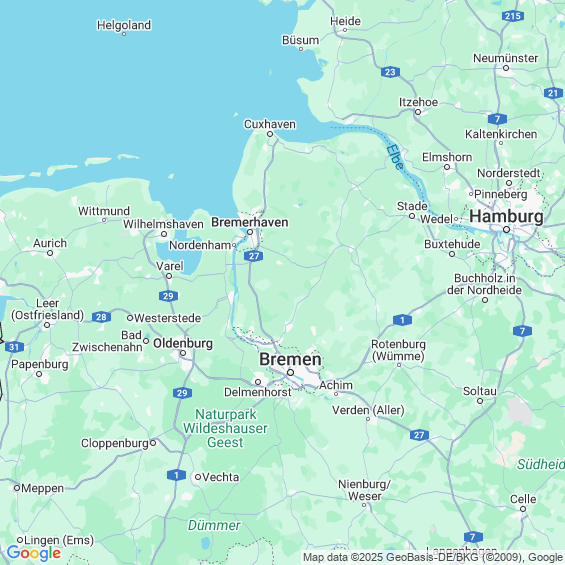Select the Neumünster town marker
This screenshot has height=565, width=565.
(506, 68)
